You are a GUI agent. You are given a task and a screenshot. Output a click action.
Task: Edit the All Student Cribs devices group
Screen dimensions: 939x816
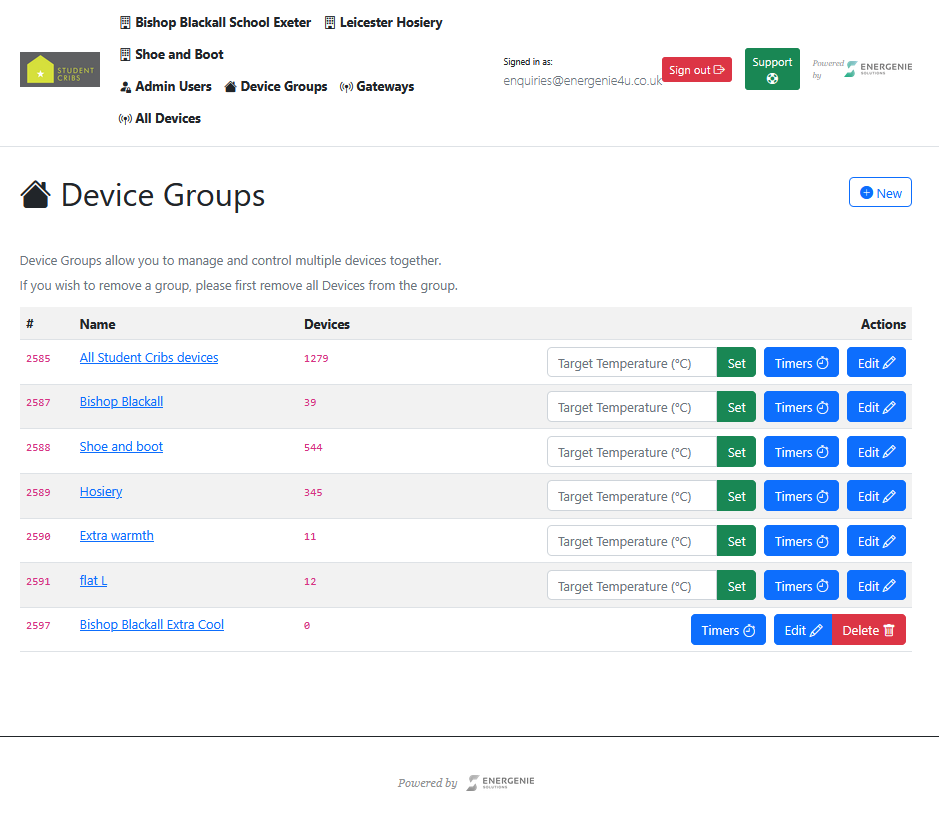pyautogui.click(x=876, y=363)
